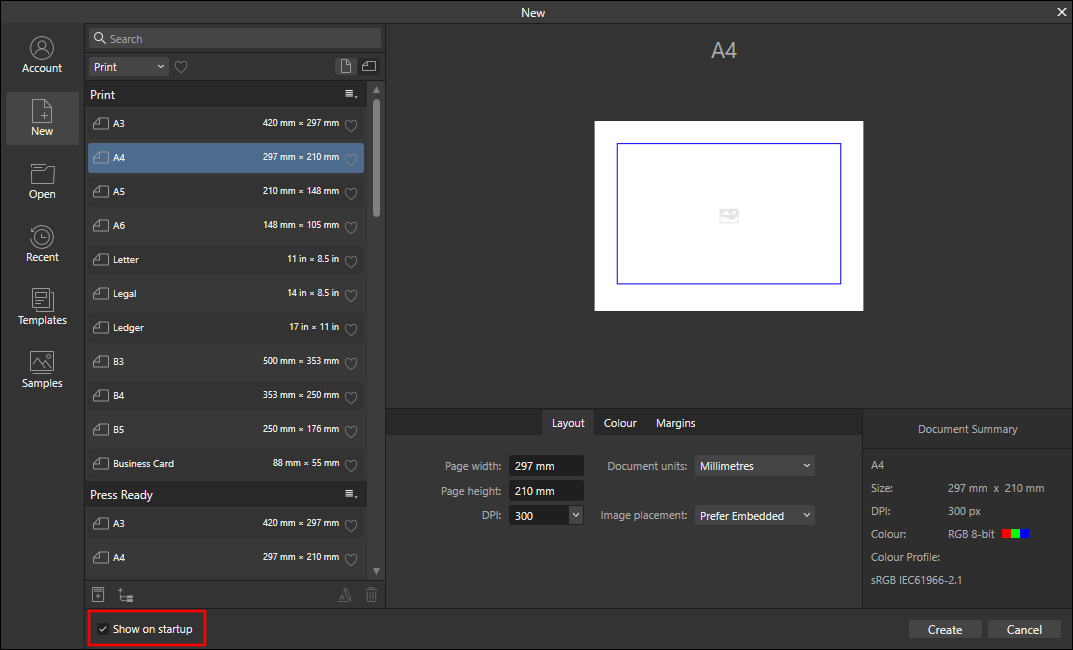
Task: Switch to the Colour tab
Action: [620, 423]
